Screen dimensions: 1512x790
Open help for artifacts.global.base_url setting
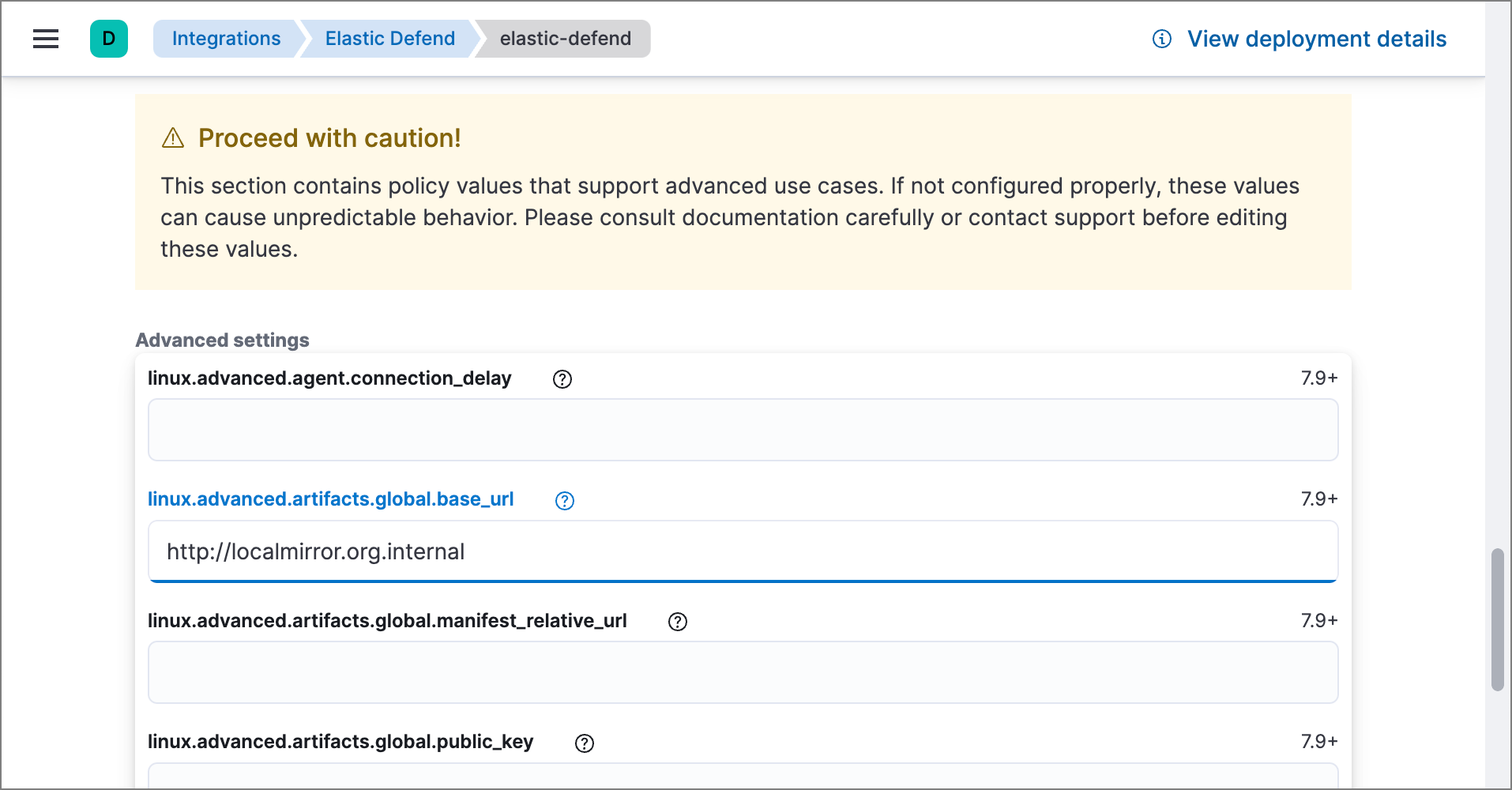click(x=564, y=500)
